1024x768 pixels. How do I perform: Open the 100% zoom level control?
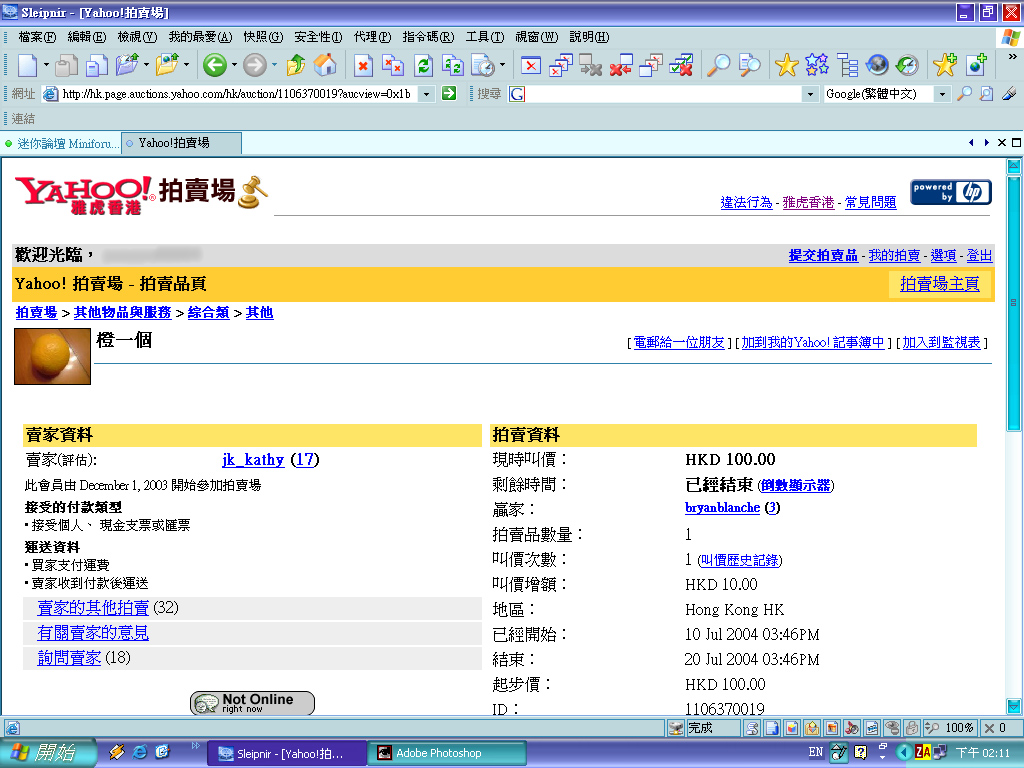(x=952, y=728)
